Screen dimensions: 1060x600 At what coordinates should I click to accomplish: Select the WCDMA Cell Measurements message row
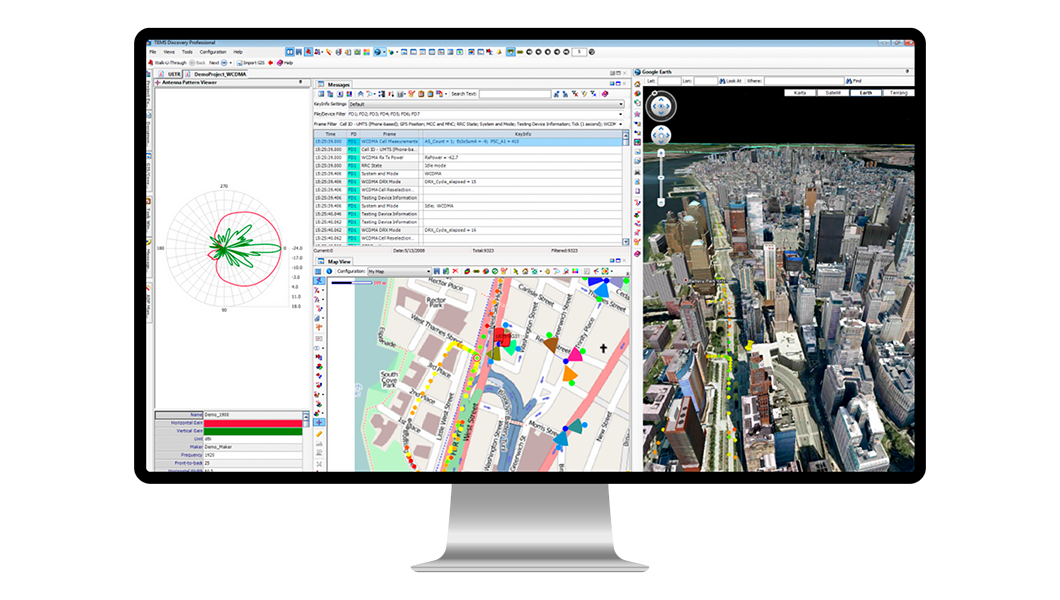click(x=467, y=142)
